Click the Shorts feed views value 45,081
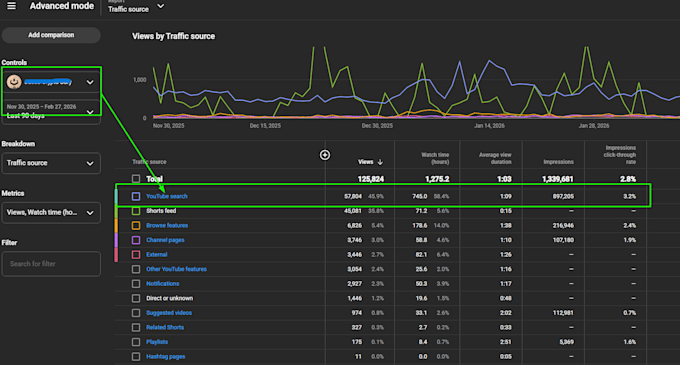680x365 pixels. coord(353,211)
